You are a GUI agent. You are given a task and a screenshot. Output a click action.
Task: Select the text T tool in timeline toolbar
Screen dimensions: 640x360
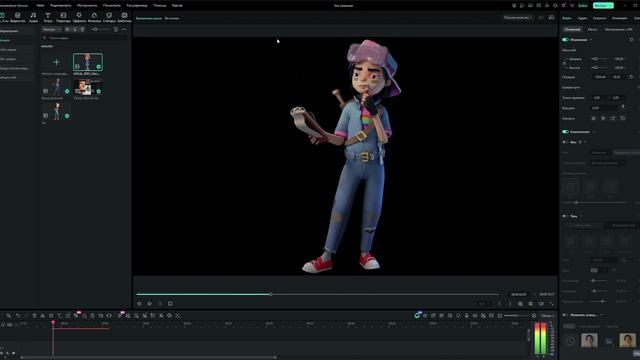[x=59, y=316]
